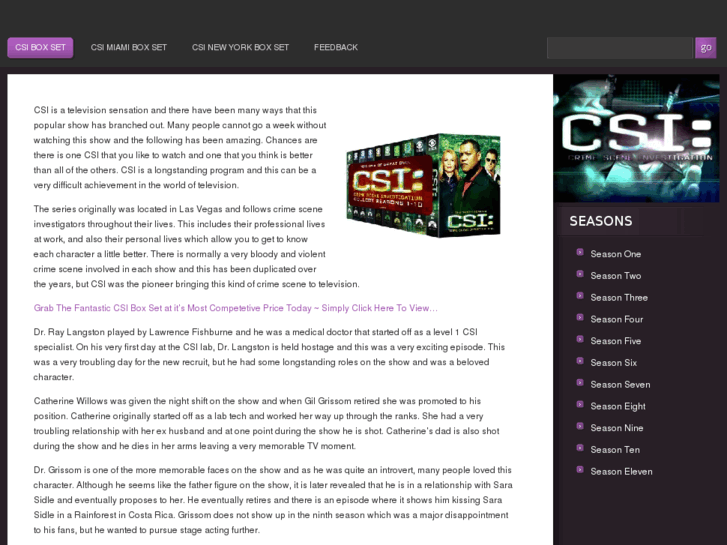Open the Season Four link

click(617, 319)
